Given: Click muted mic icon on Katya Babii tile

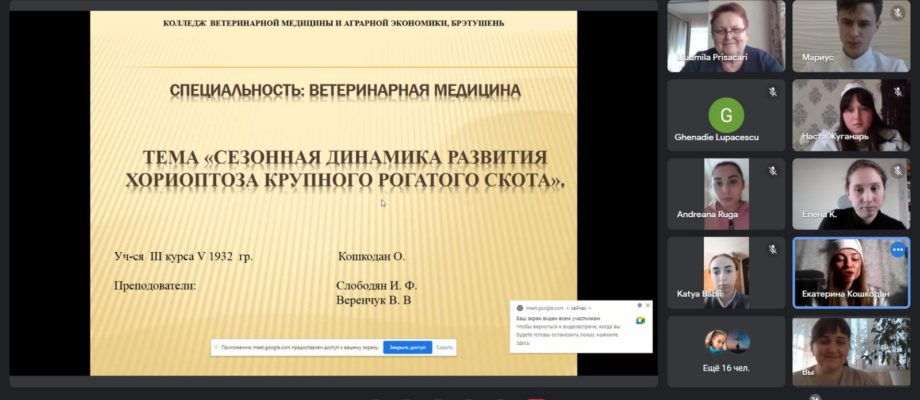Looking at the screenshot, I should tap(773, 250).
